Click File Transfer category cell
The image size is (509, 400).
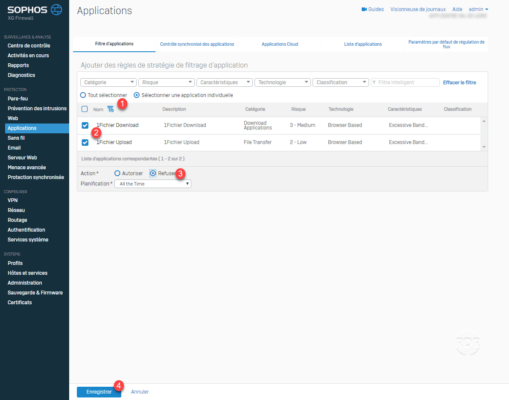(257, 142)
